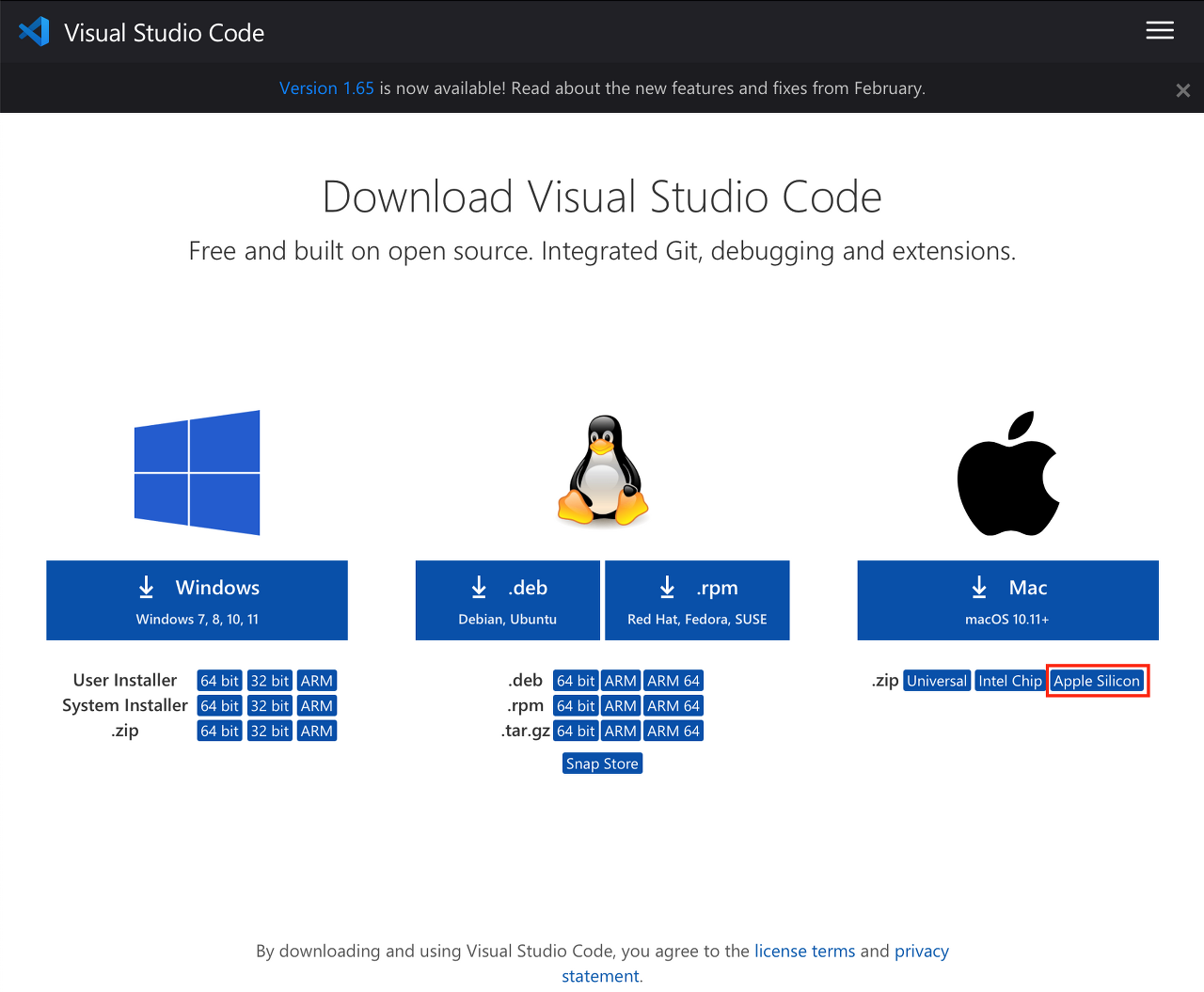The image size is (1204, 992).
Task: Click Linux .deb ARM 64
Action: click(673, 681)
